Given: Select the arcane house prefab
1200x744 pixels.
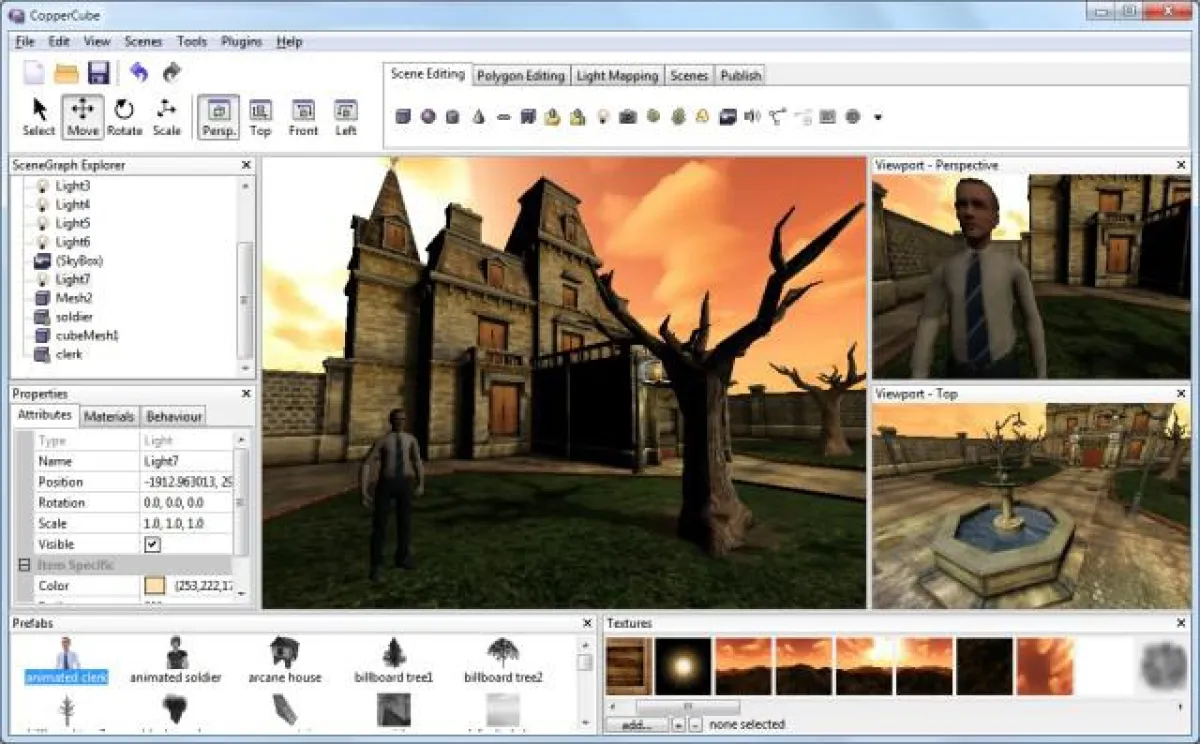Looking at the screenshot, I should click(x=285, y=658).
